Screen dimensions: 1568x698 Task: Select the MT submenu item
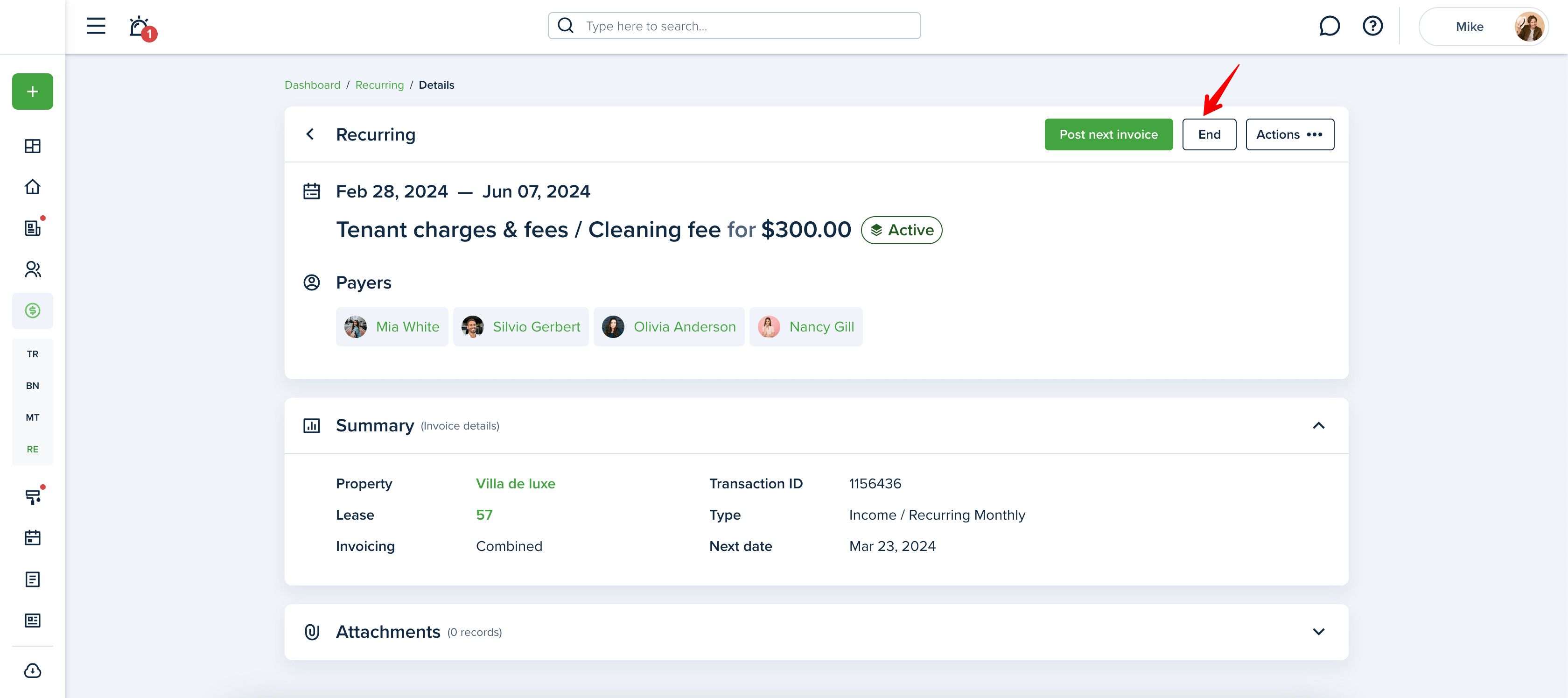click(33, 417)
